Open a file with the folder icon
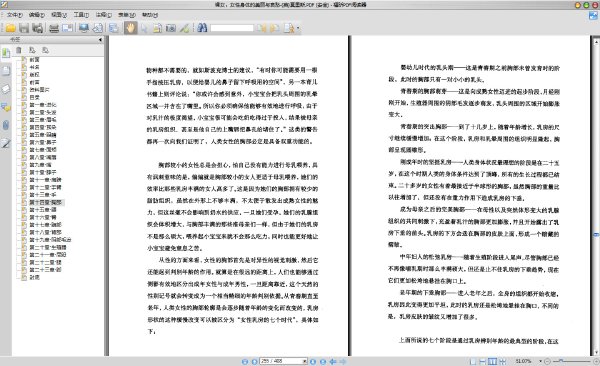This screenshot has width=600, height=366. click(x=10, y=28)
